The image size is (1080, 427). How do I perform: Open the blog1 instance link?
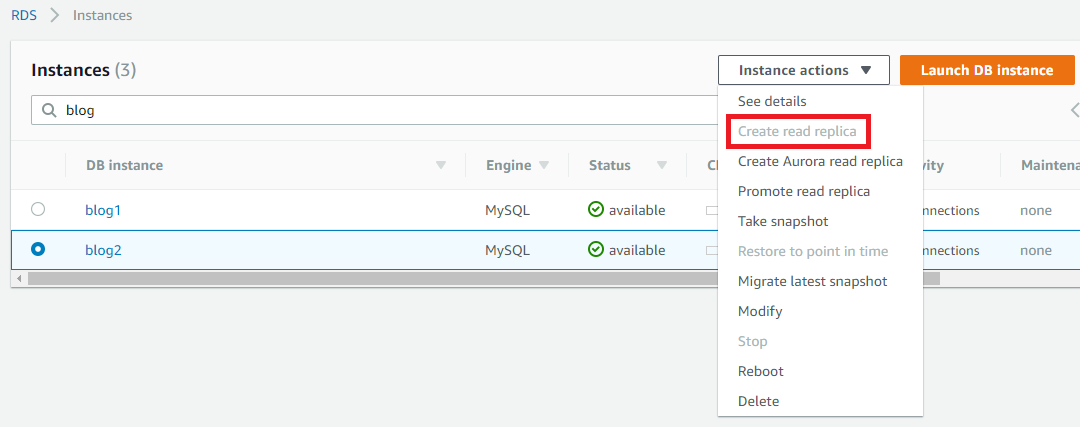click(103, 210)
